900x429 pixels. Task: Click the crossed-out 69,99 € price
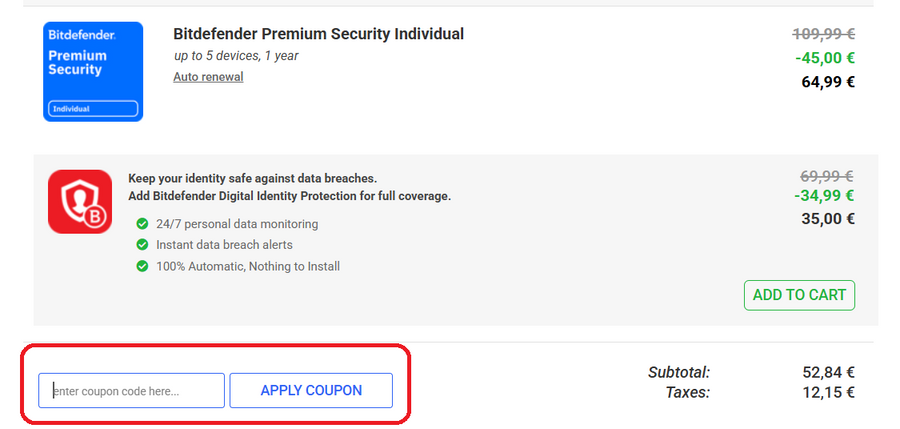click(827, 175)
